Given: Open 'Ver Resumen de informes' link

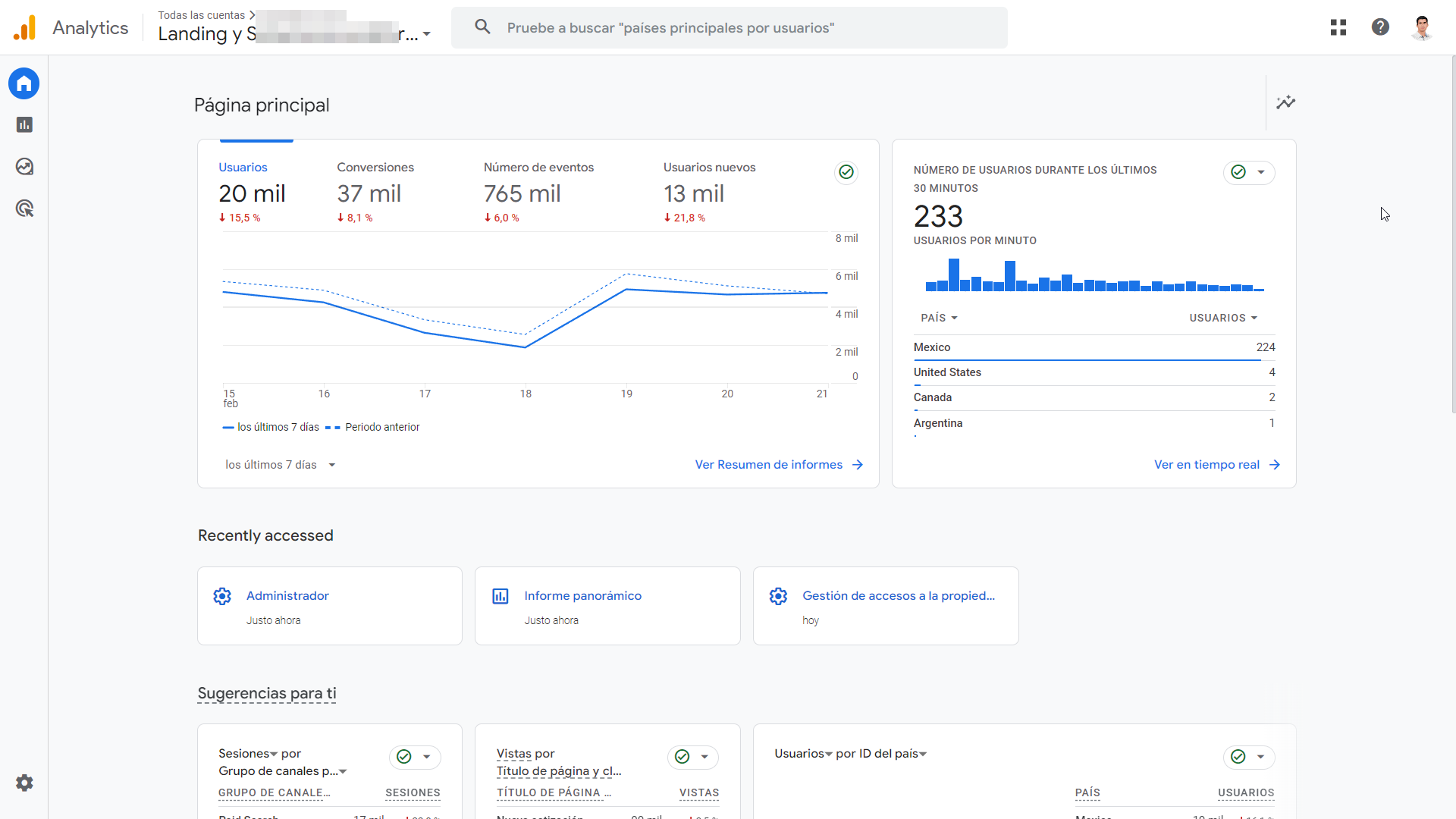Looking at the screenshot, I should point(769,465).
